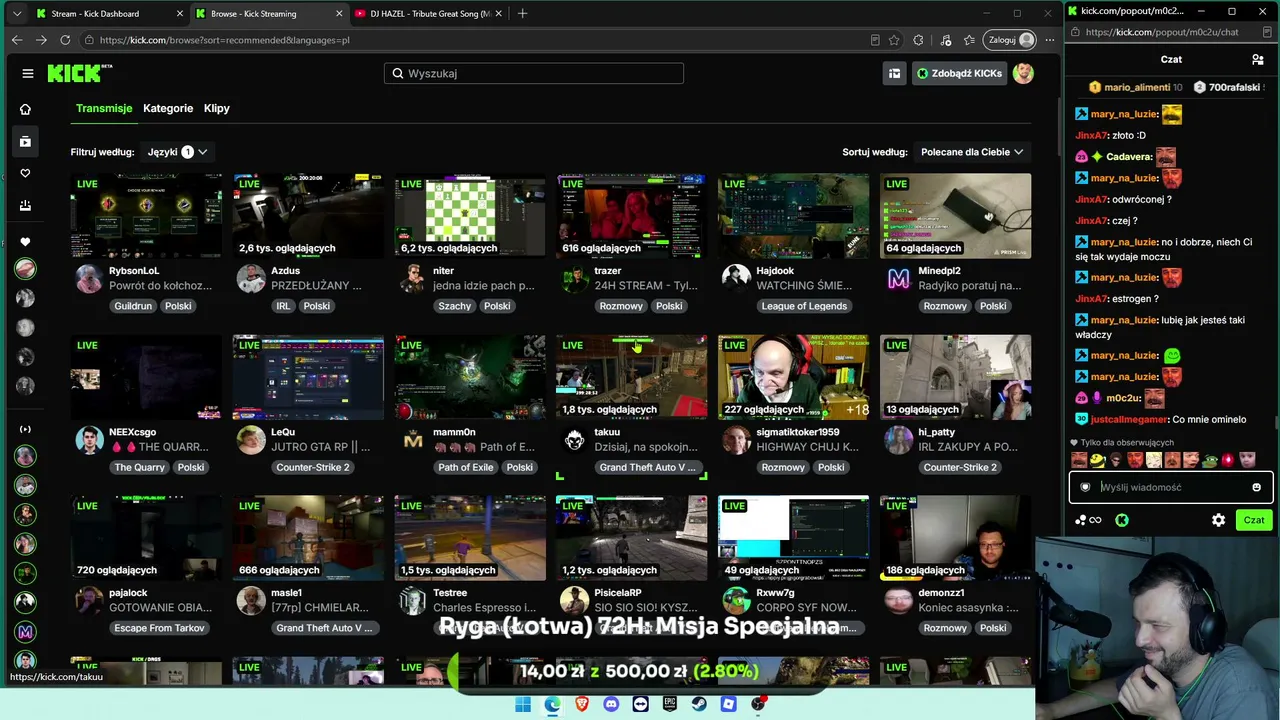Open the RybsonLoL stream thumbnail

[x=146, y=216]
